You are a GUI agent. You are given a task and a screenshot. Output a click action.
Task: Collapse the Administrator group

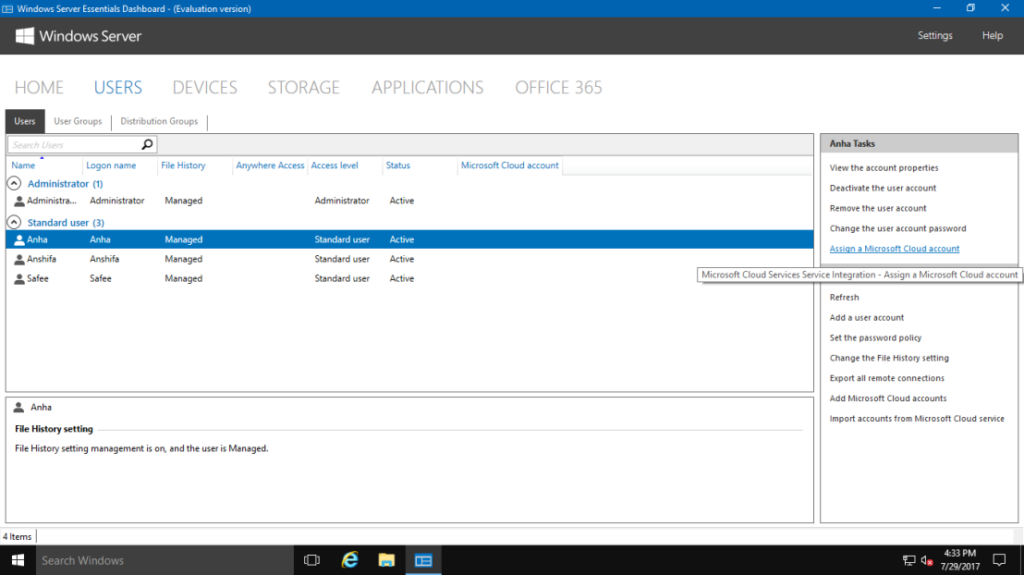pyautogui.click(x=14, y=184)
